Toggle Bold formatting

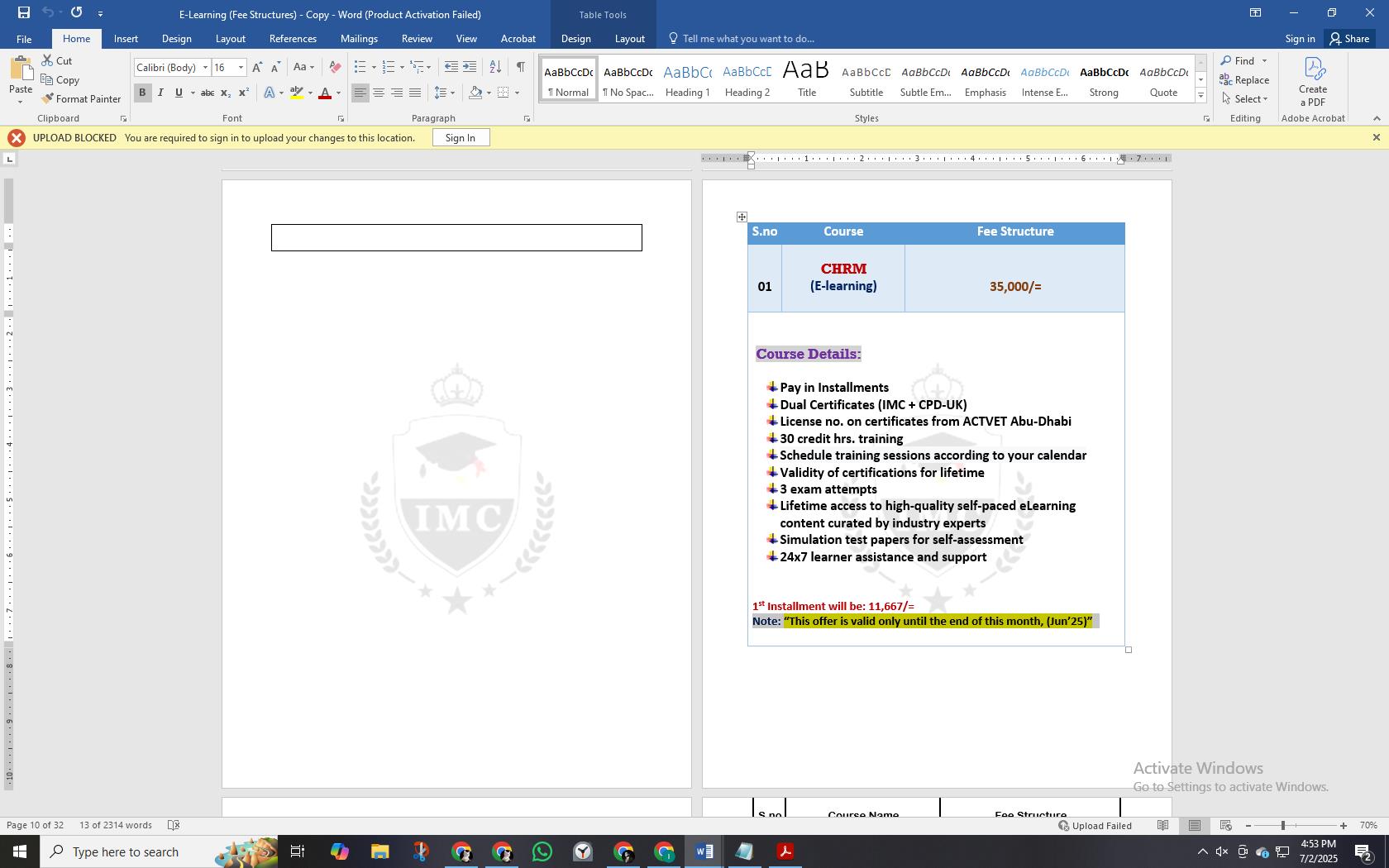[x=142, y=93]
